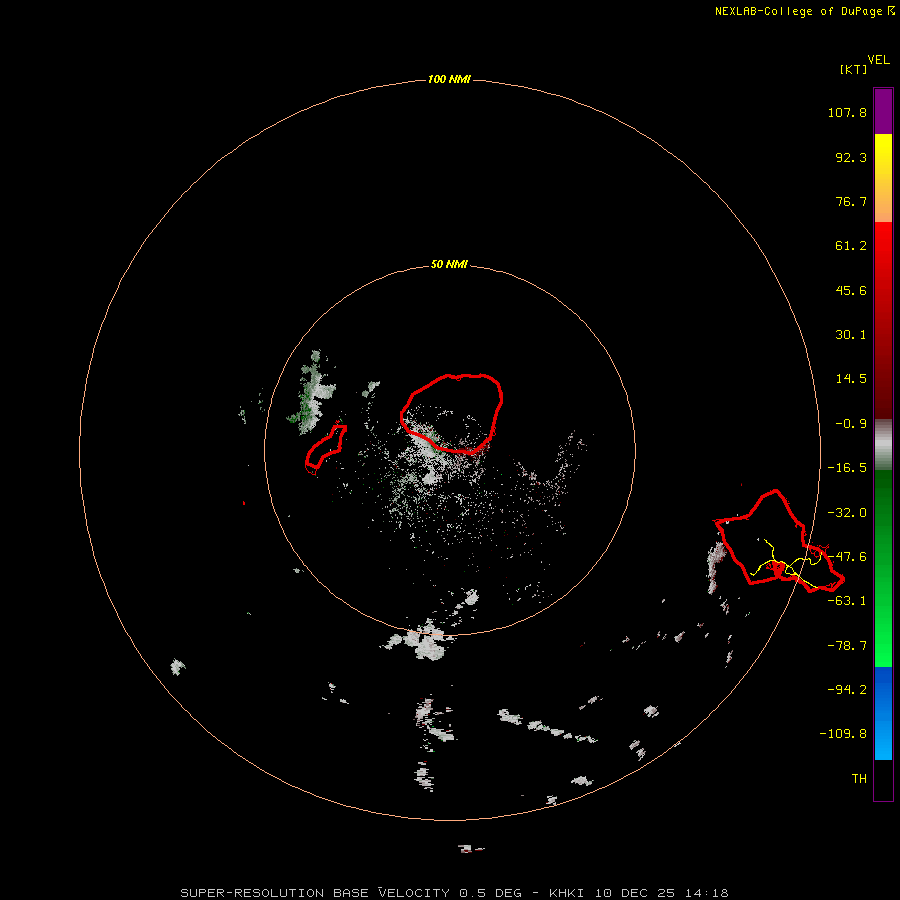Pick the gray near-zero segment of the color bar
Viewport: 900px width, 900px height.
(883, 444)
